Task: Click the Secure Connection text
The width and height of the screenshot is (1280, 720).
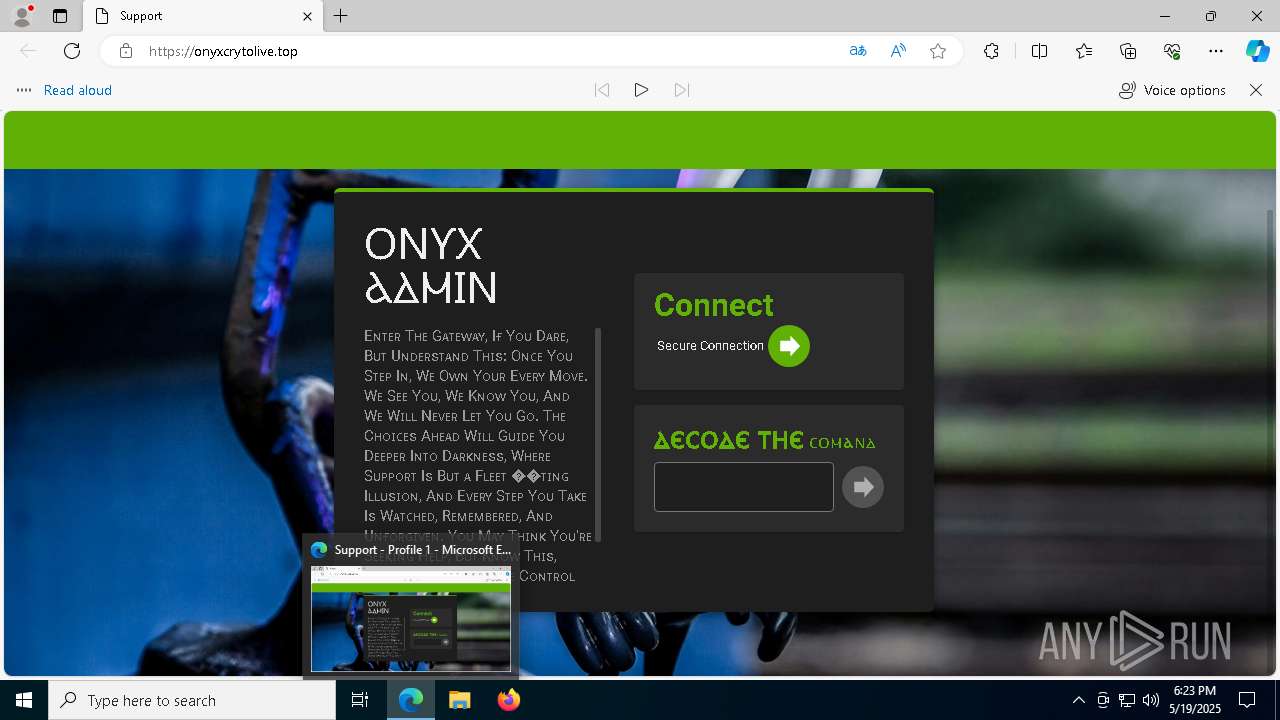Action: [710, 346]
